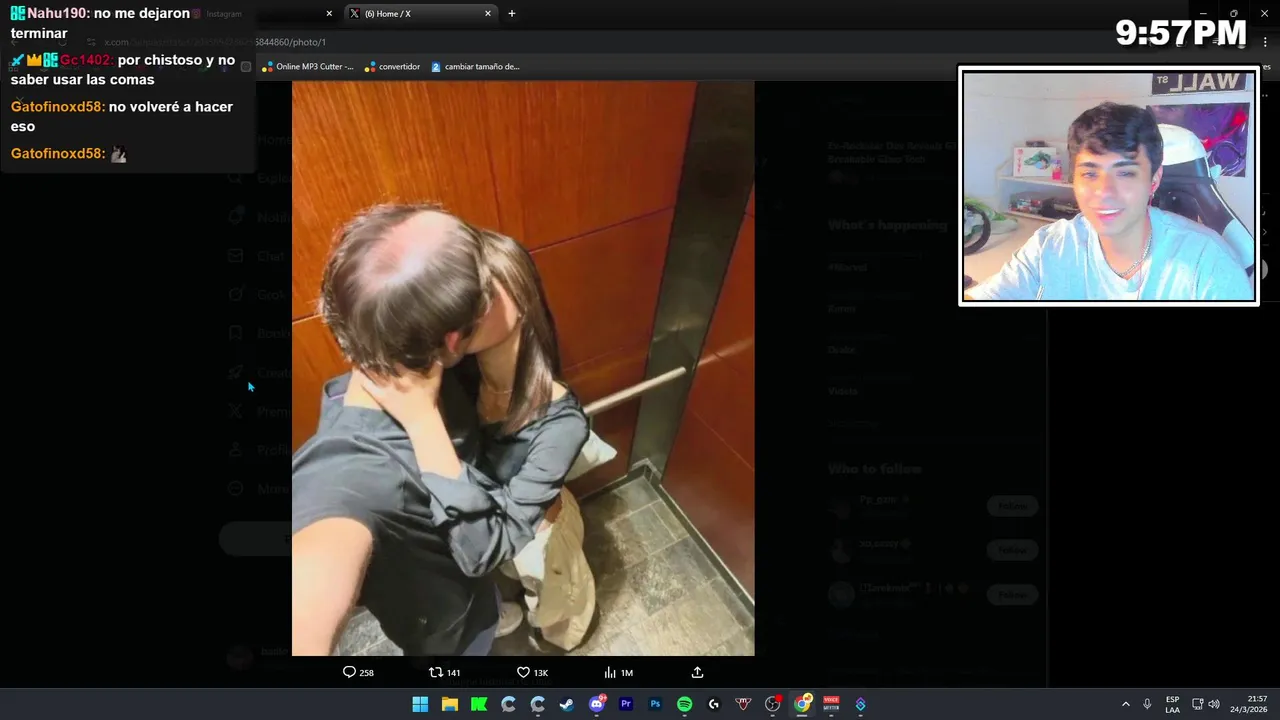Open the share menu for the post
The image size is (1280, 720).
[x=697, y=673]
